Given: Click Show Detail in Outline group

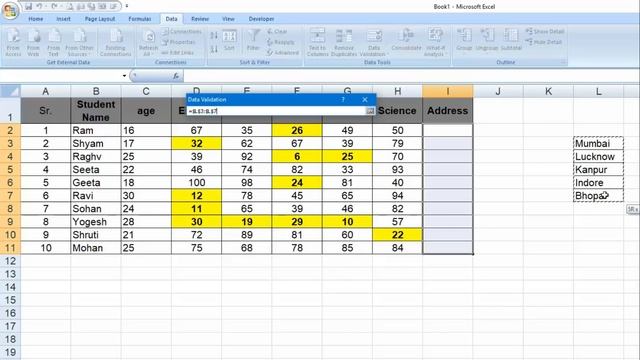Looking at the screenshot, I should [545, 31].
